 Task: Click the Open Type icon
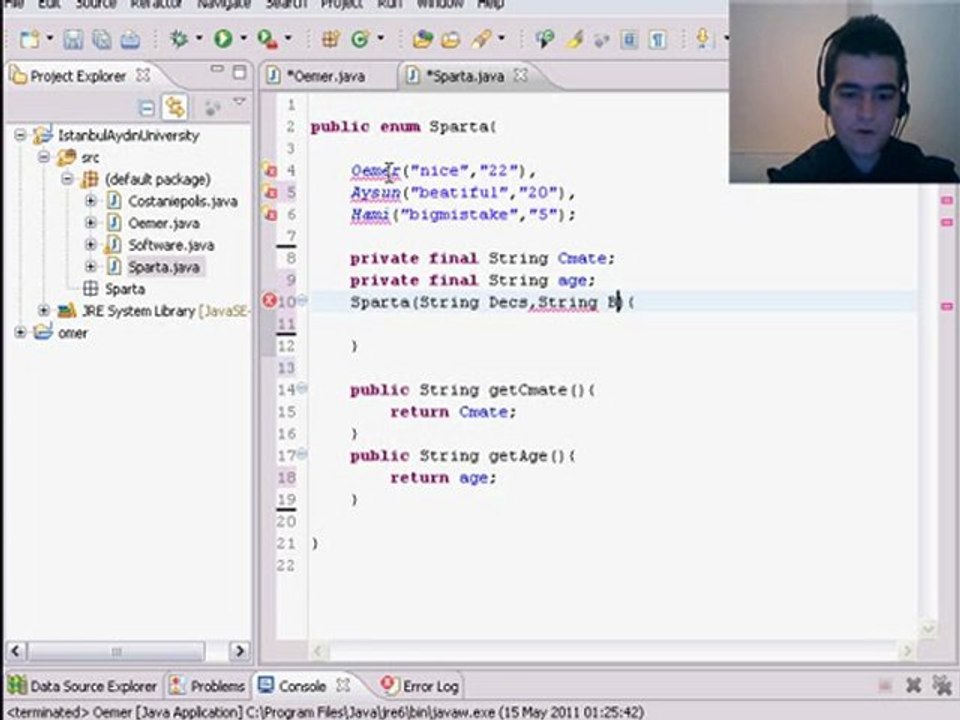(x=422, y=40)
